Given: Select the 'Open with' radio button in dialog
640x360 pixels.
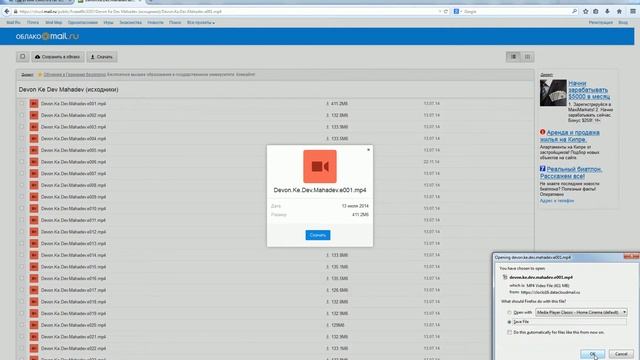Looking at the screenshot, I should coord(509,313).
